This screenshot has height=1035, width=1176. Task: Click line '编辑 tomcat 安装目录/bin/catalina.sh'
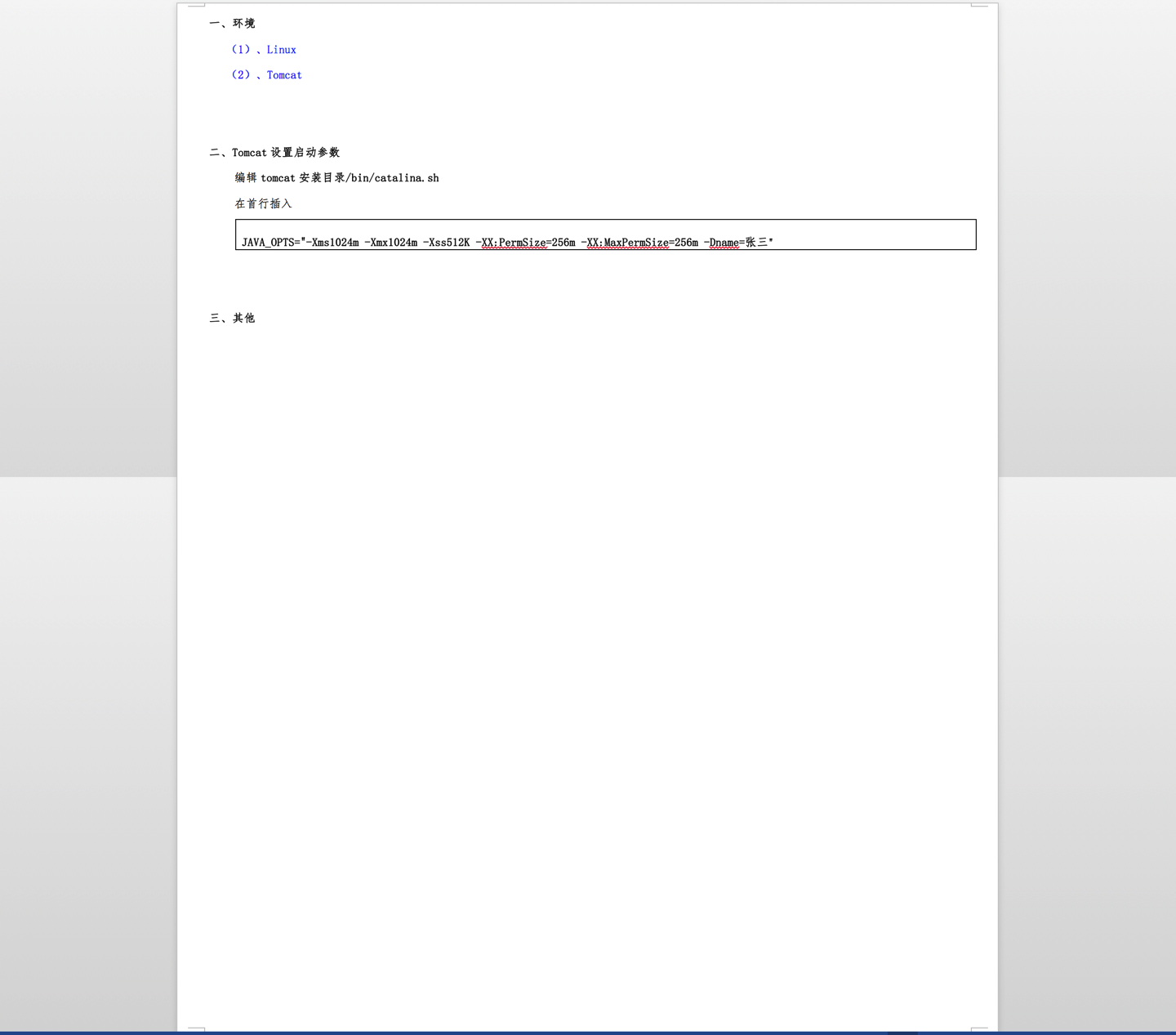336,178
